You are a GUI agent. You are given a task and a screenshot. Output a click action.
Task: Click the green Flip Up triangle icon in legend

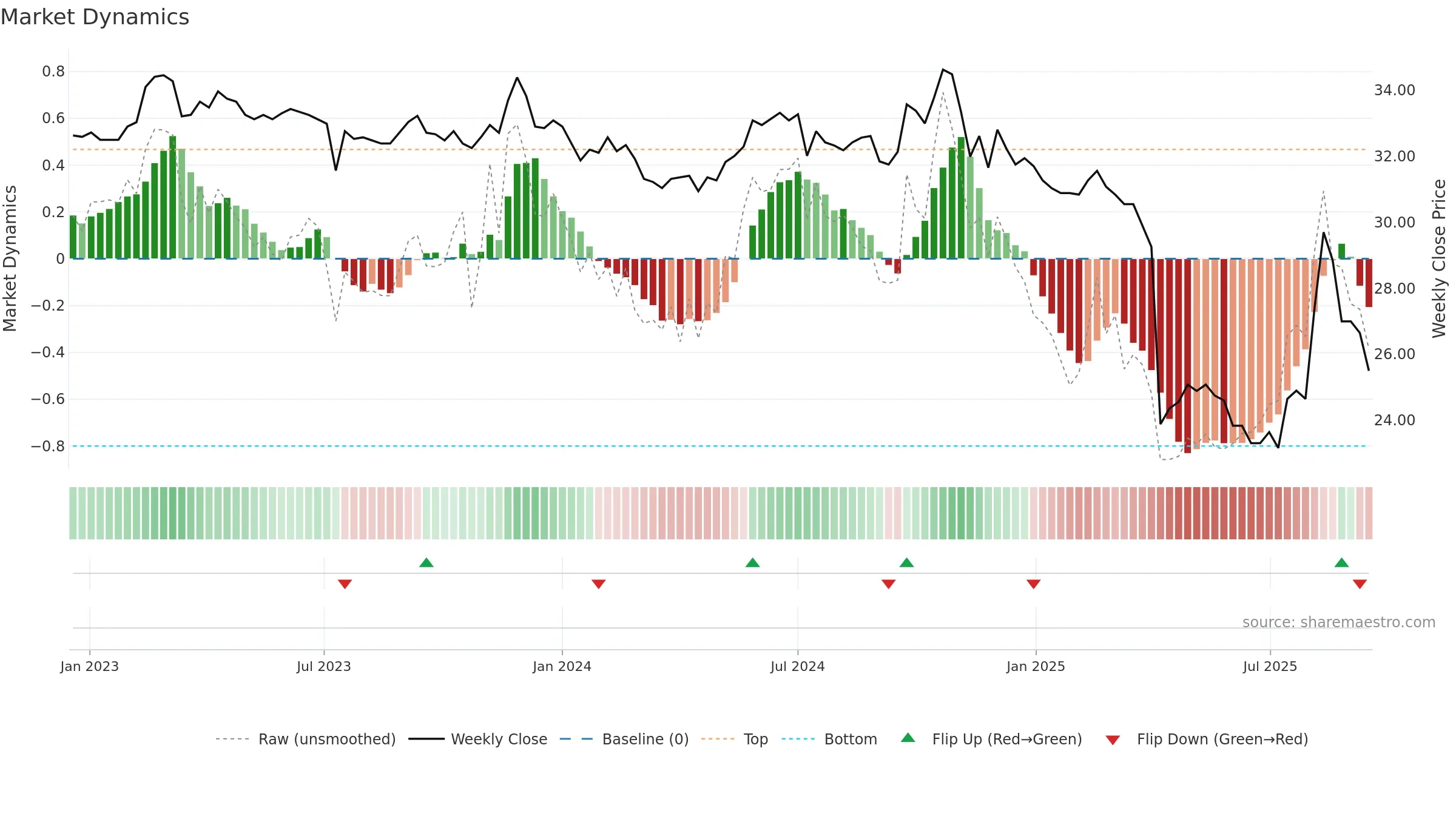pyautogui.click(x=908, y=738)
